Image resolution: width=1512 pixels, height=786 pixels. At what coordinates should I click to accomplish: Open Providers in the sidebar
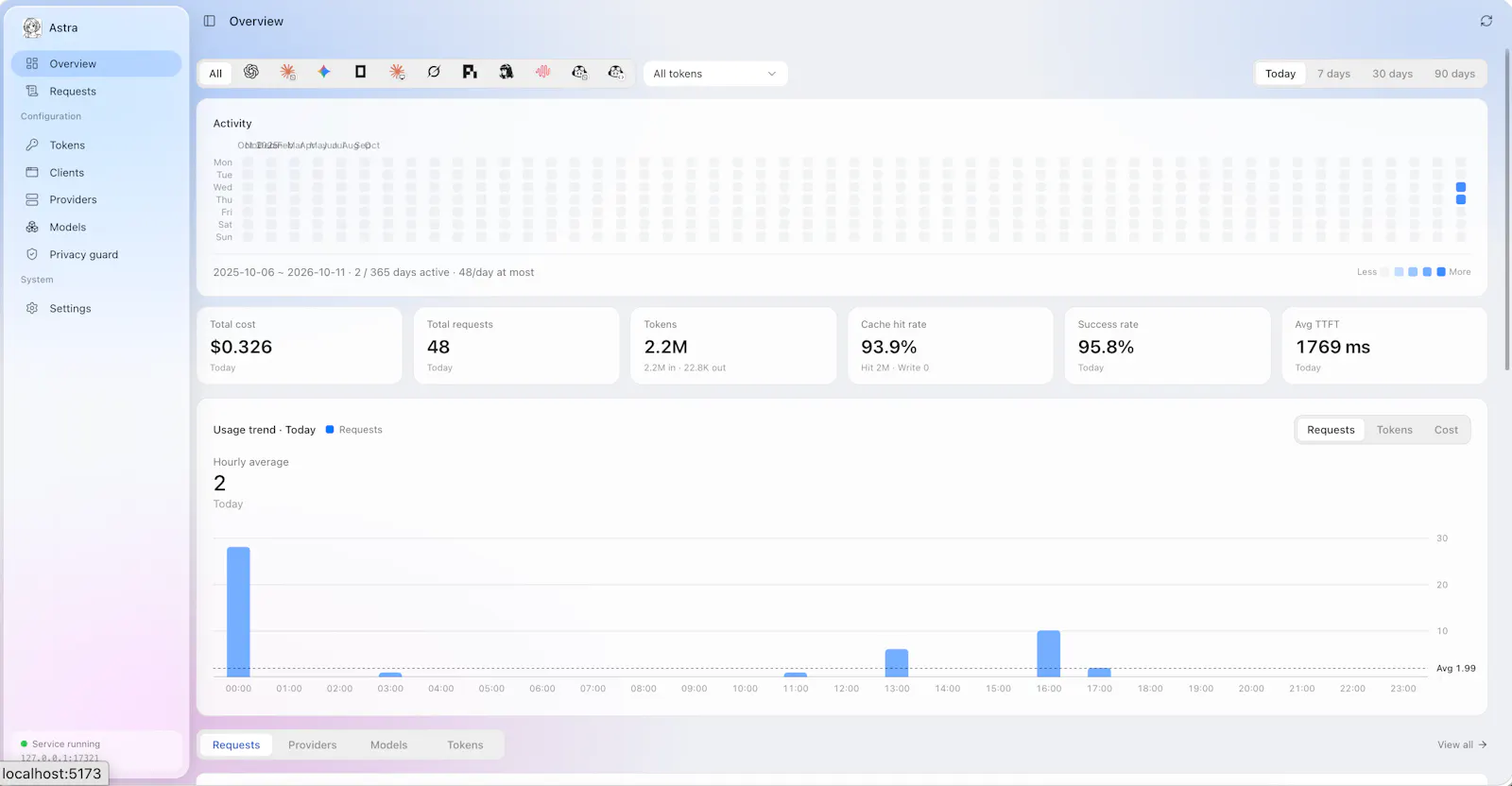pyautogui.click(x=96, y=200)
